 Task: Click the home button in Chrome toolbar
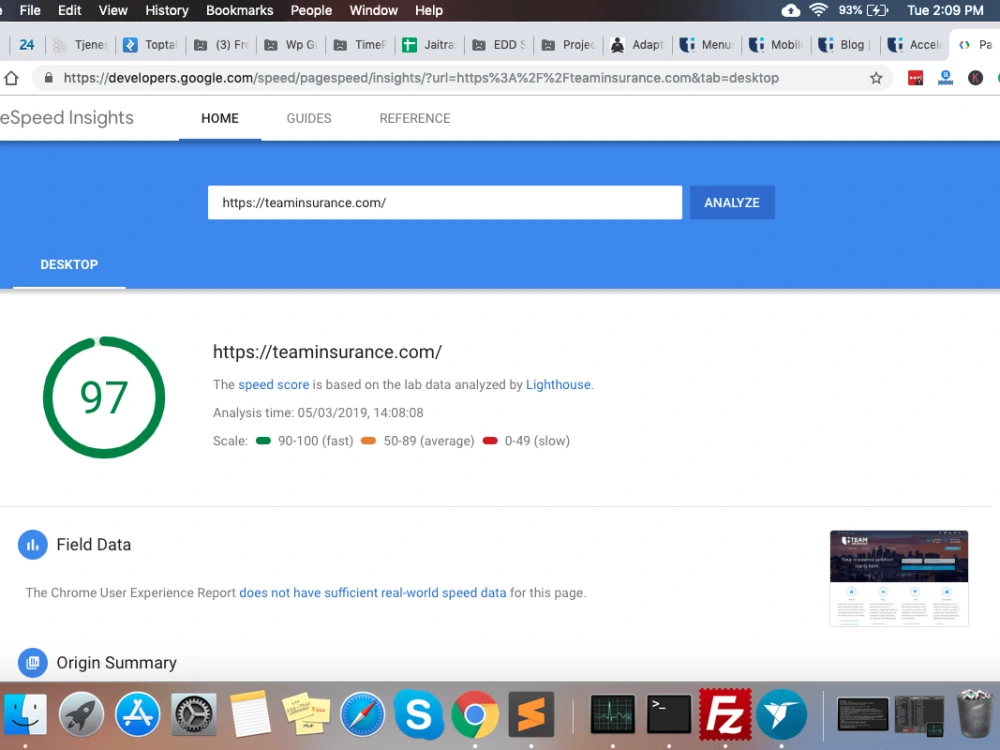pos(11,78)
